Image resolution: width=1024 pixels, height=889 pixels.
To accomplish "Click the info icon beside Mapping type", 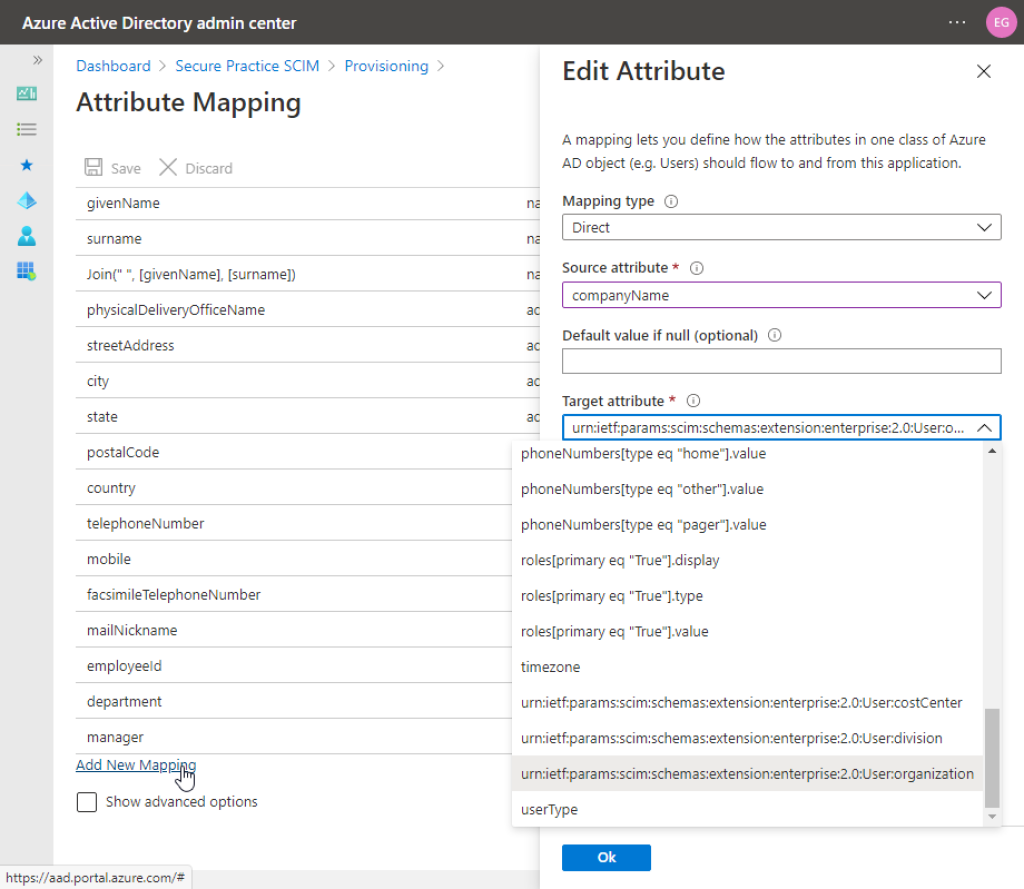I will [x=671, y=201].
